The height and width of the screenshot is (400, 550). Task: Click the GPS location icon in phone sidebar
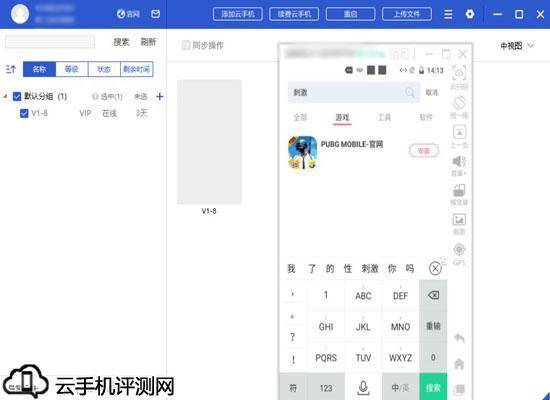(459, 250)
